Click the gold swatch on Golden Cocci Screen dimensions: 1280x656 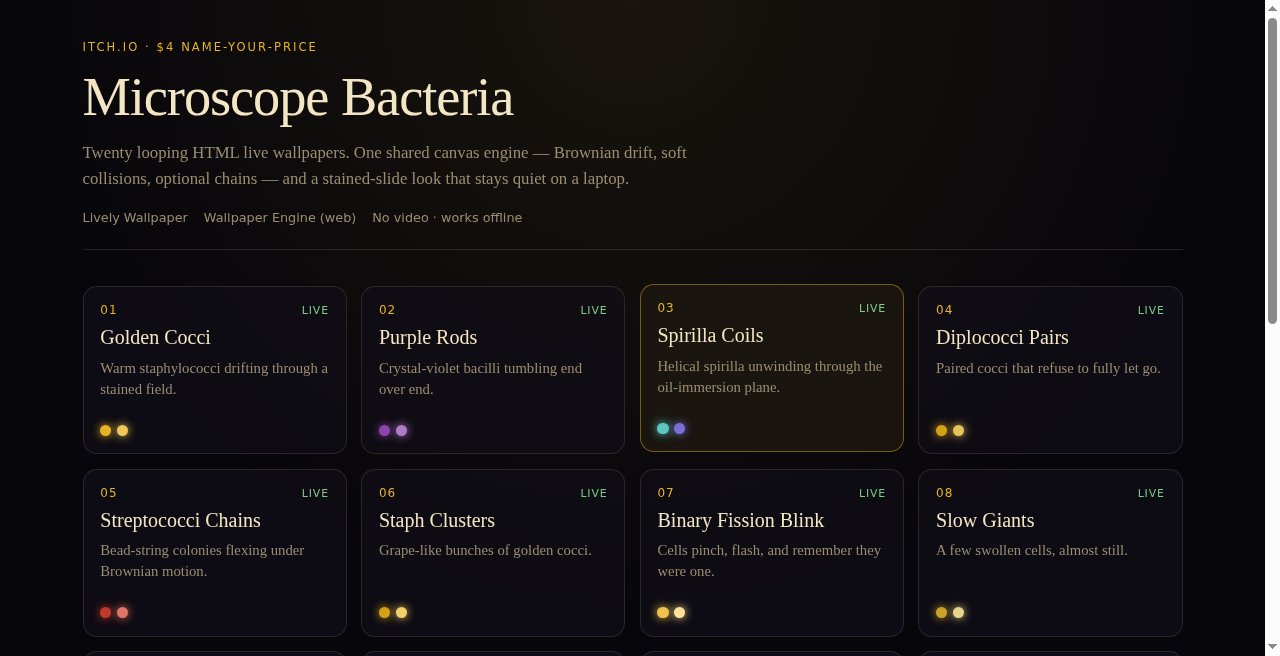pyautogui.click(x=106, y=430)
